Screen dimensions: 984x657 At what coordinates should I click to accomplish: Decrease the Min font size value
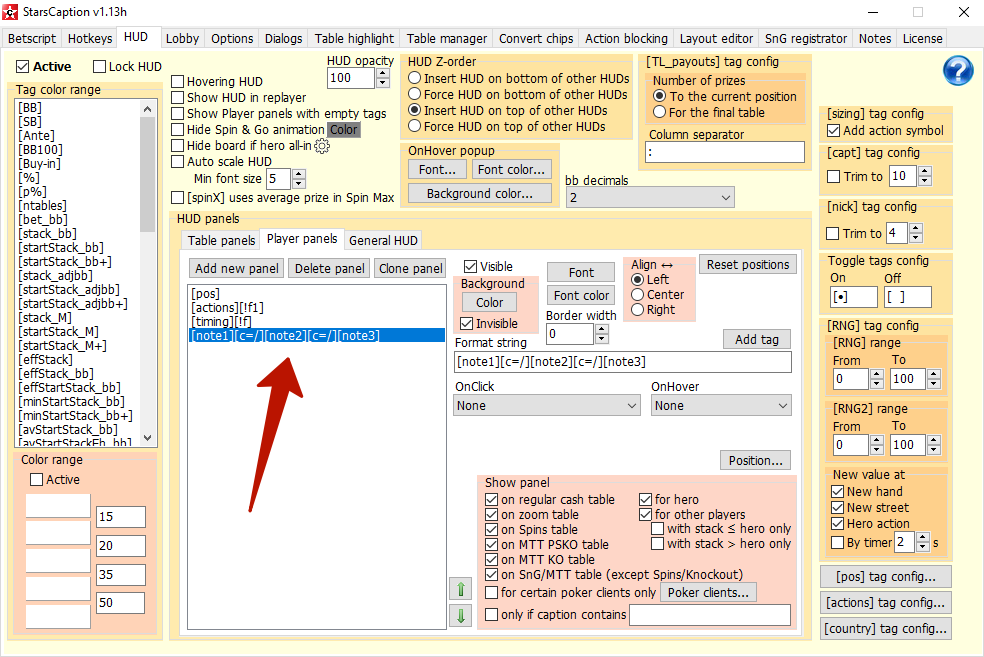pyautogui.click(x=298, y=184)
